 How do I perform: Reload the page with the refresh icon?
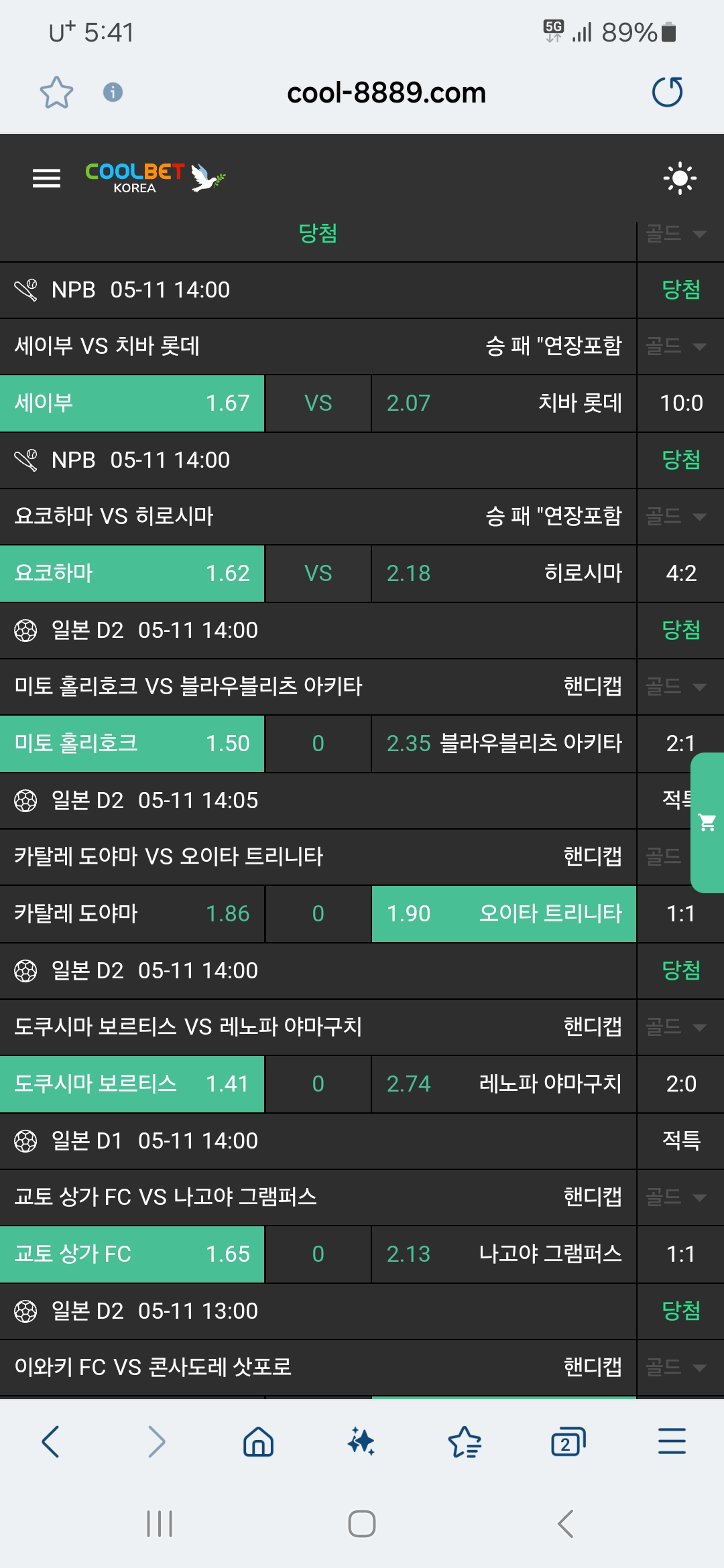coord(667,92)
